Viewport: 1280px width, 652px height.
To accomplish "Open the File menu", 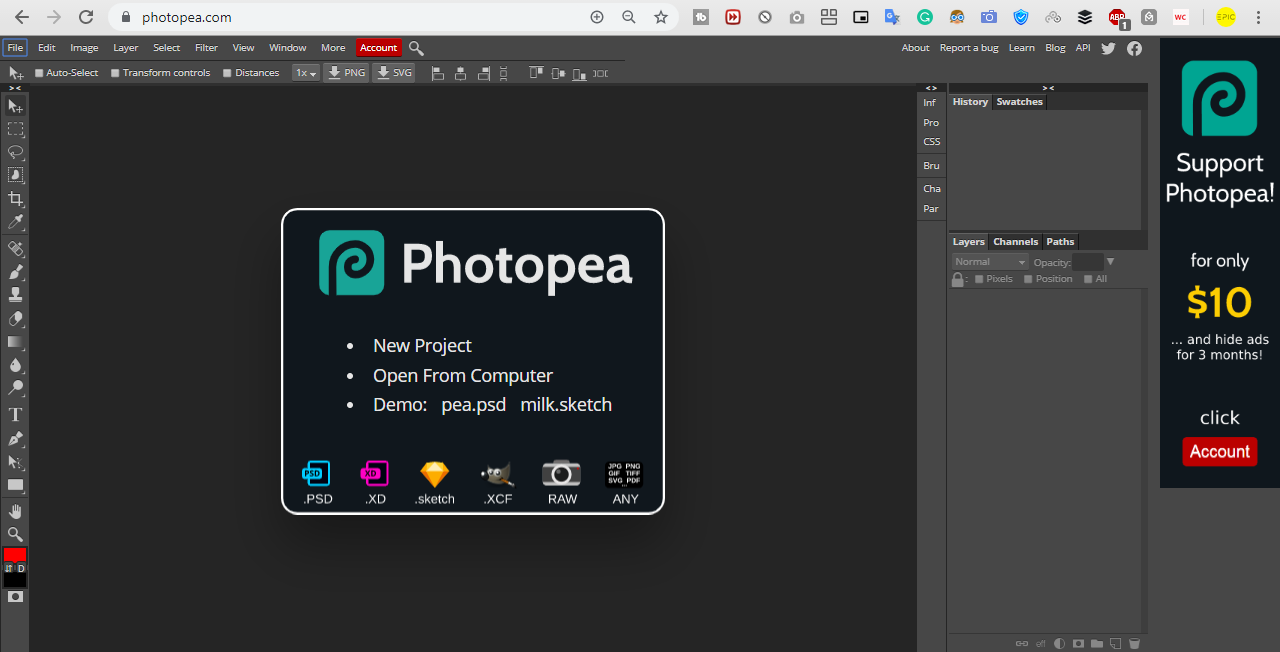I will 15,48.
